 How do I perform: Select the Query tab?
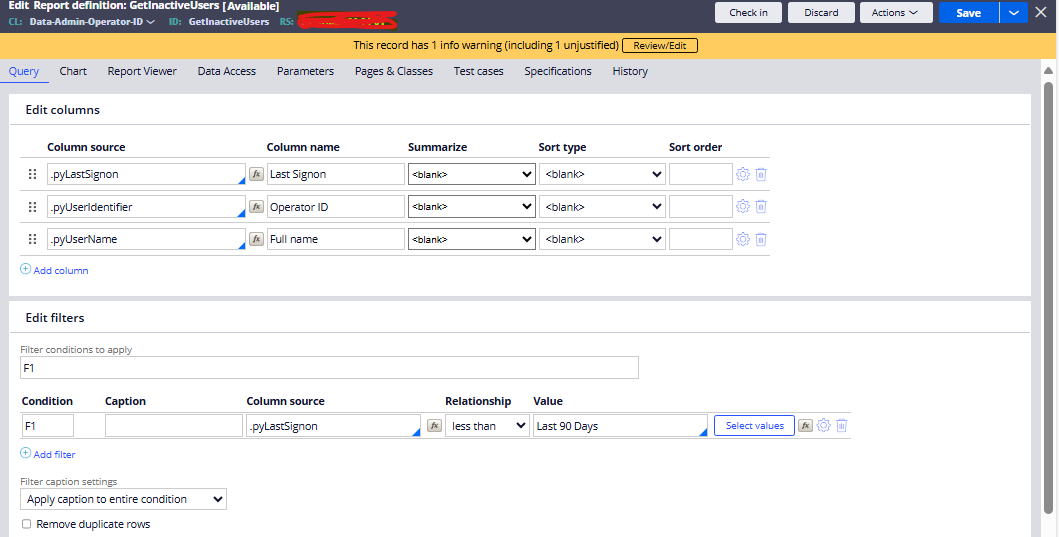point(24,71)
